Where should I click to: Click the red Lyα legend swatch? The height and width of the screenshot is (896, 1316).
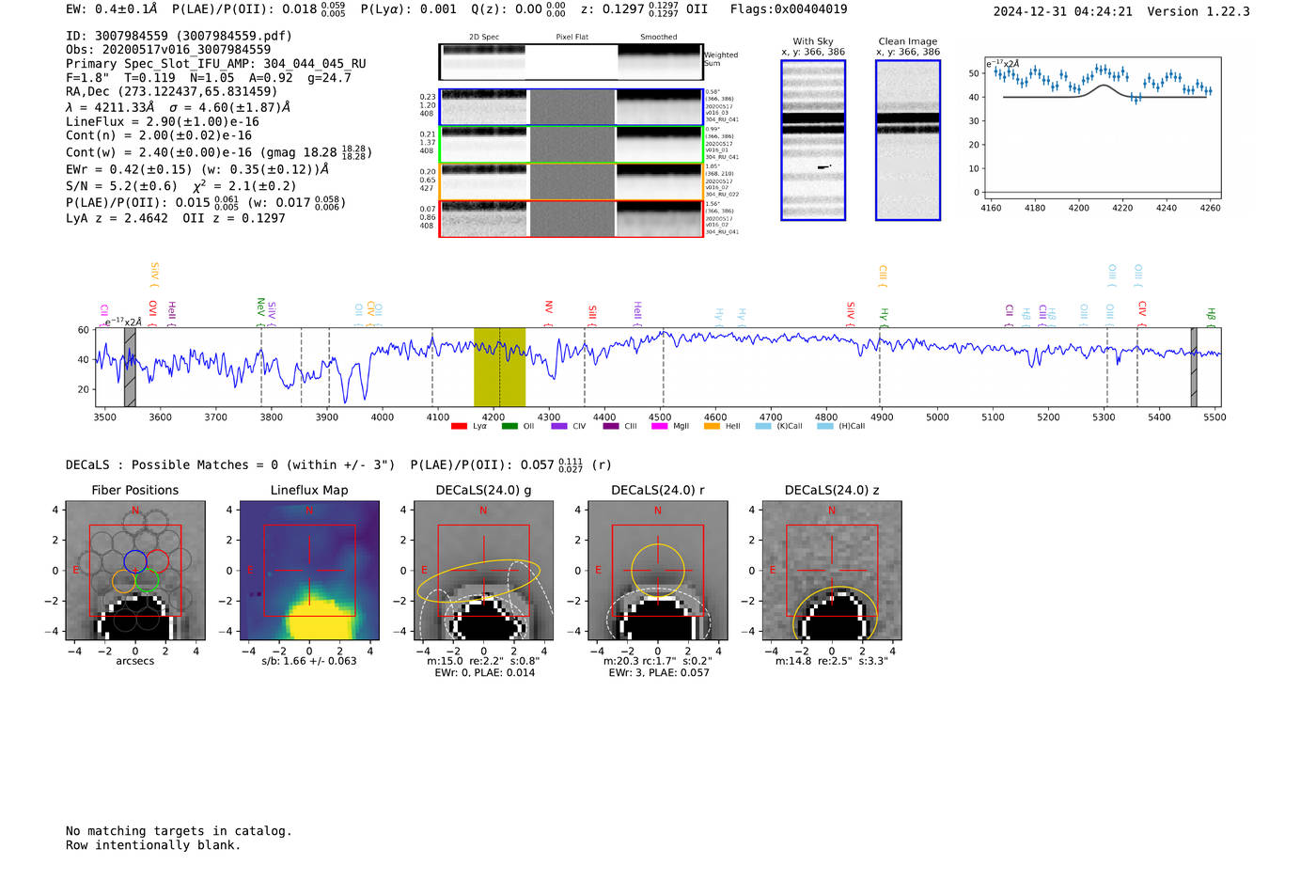point(459,427)
